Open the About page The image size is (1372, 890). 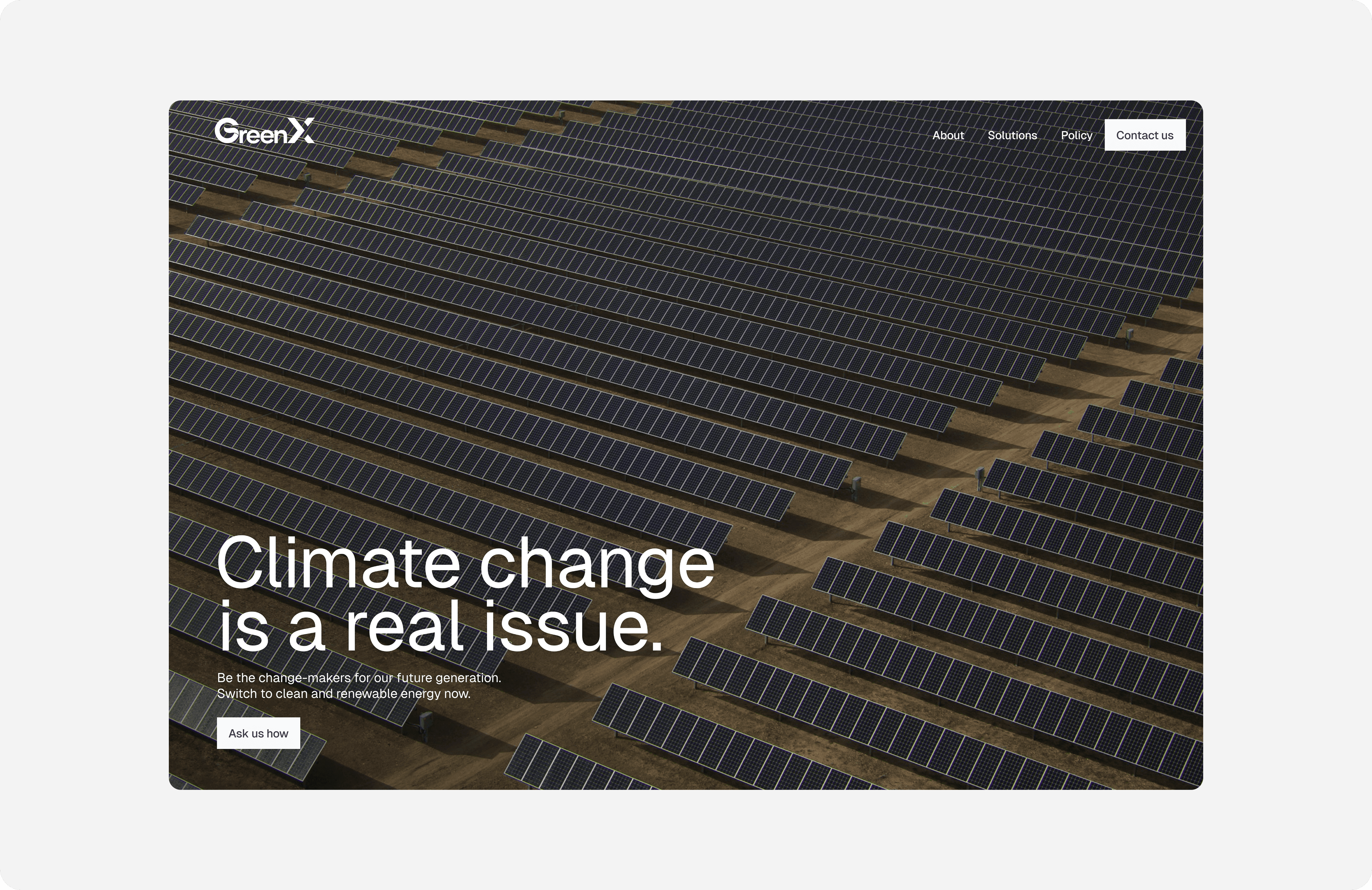pyautogui.click(x=948, y=136)
